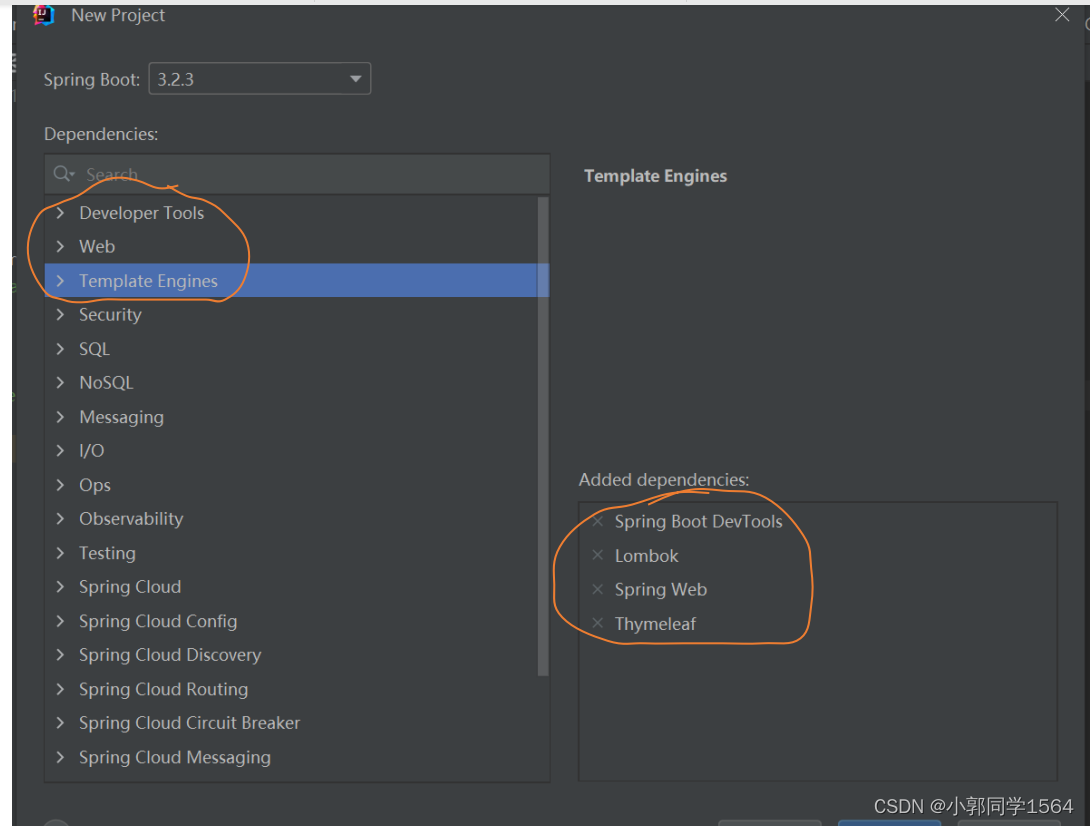Viewport: 1090px width, 826px height.
Task: Remove the Thymeleaf dependency
Action: tap(597, 623)
